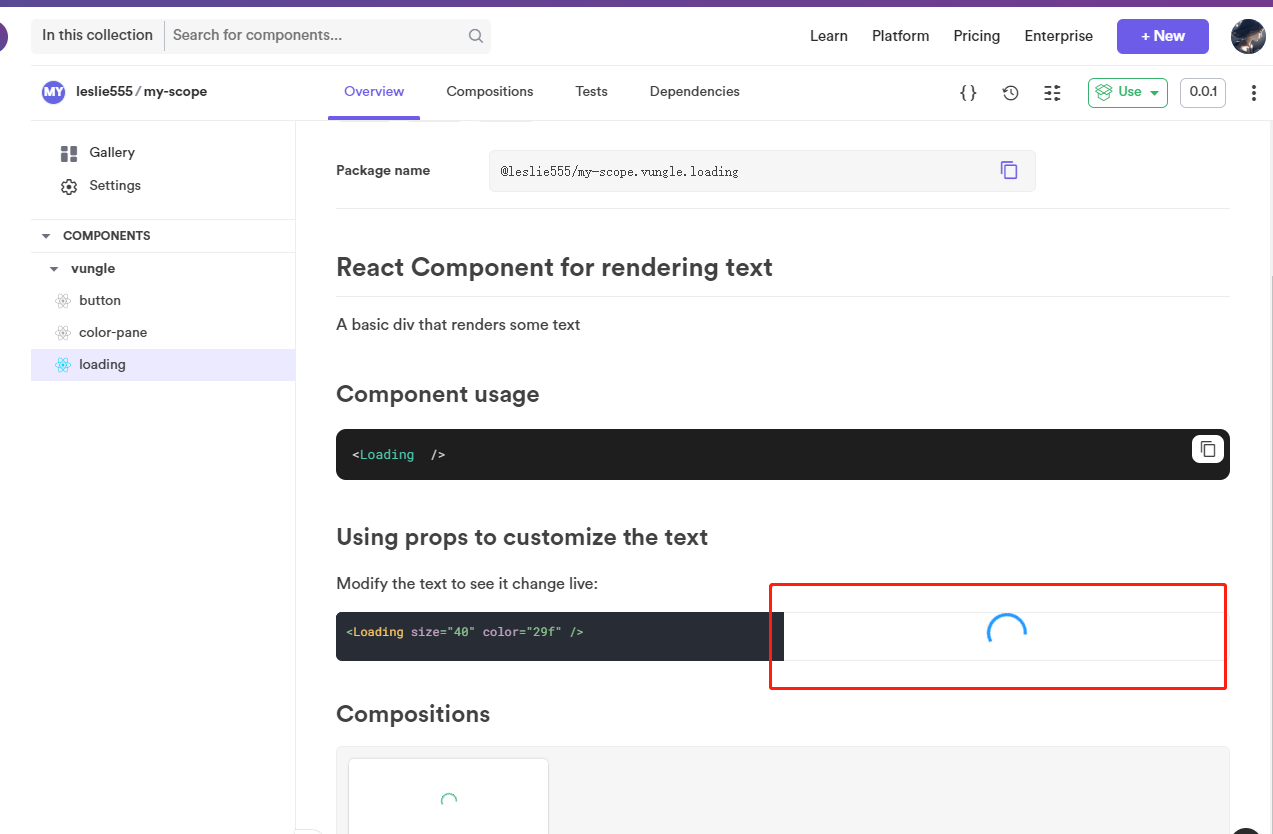This screenshot has height=834, width=1273.
Task: Click inside the component search field
Action: (300, 35)
